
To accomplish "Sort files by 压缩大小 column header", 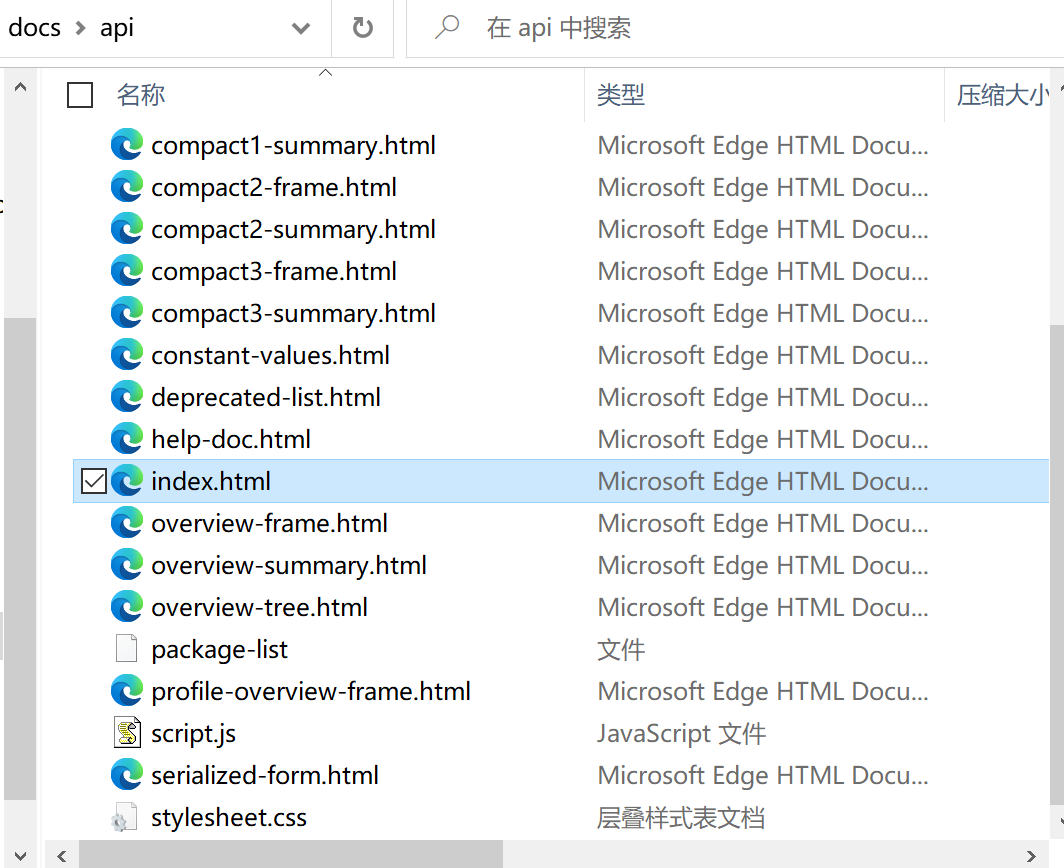I will pyautogui.click(x=1002, y=95).
